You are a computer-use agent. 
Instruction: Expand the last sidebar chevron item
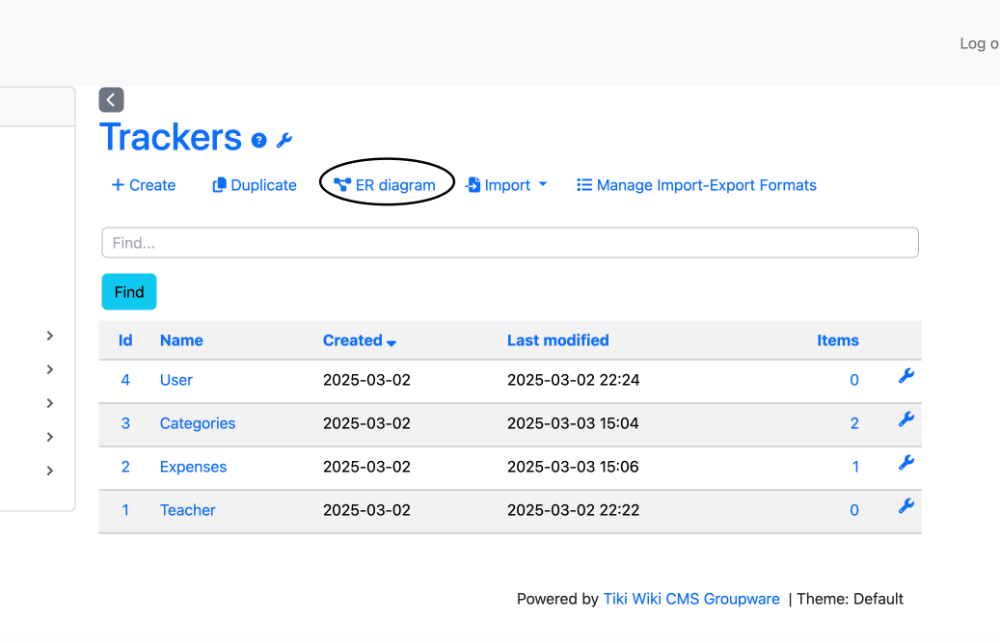click(x=50, y=471)
